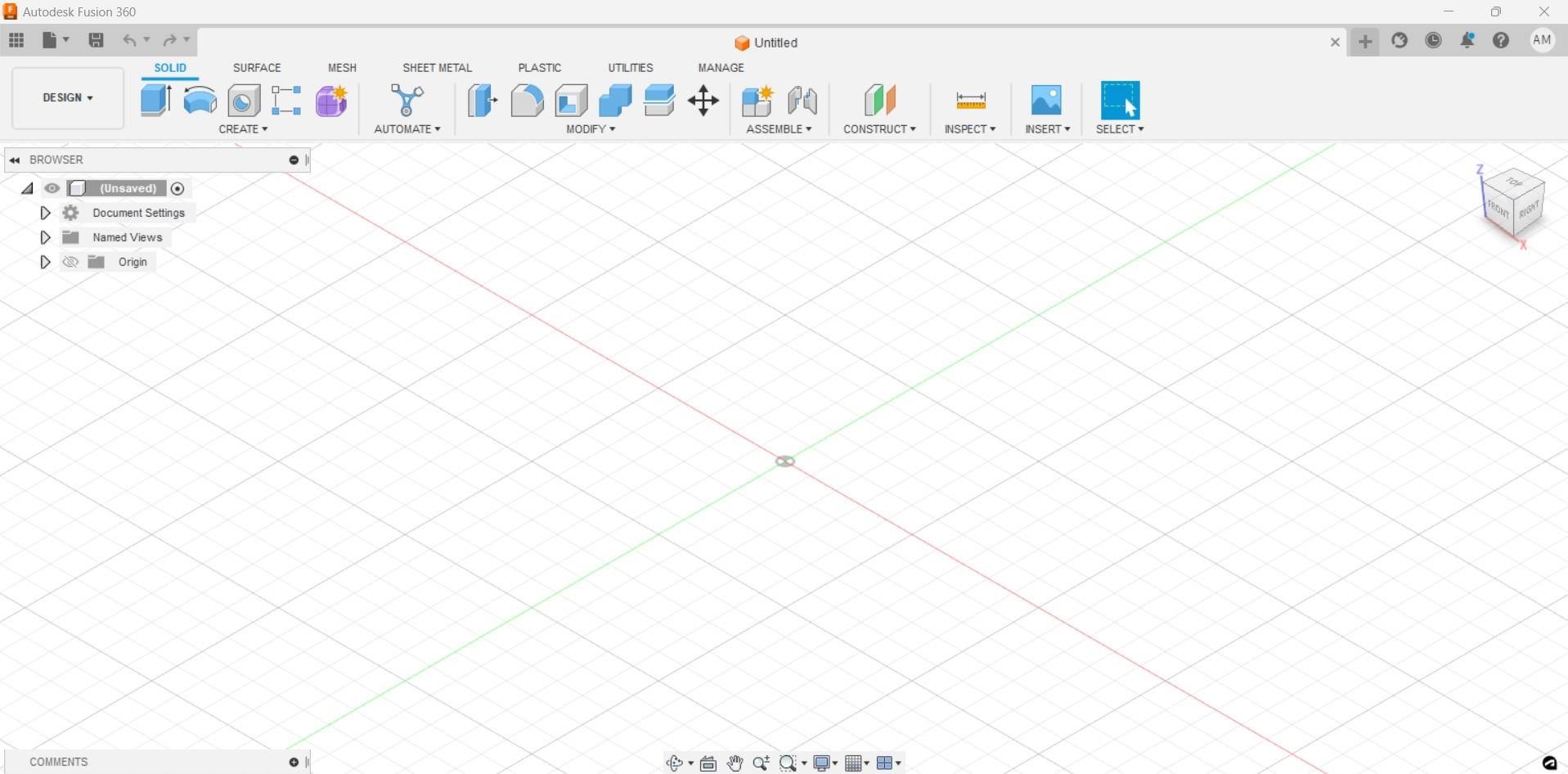Click the Redo arrow

click(169, 40)
